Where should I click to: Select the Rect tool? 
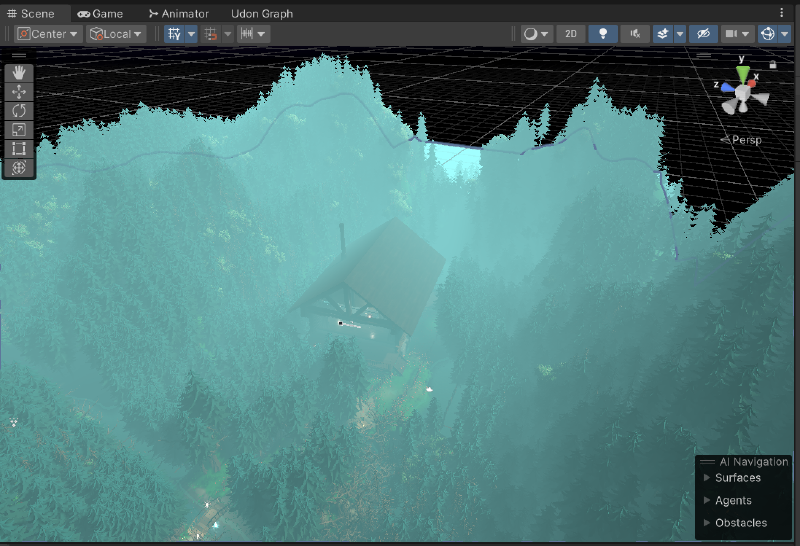(x=20, y=149)
